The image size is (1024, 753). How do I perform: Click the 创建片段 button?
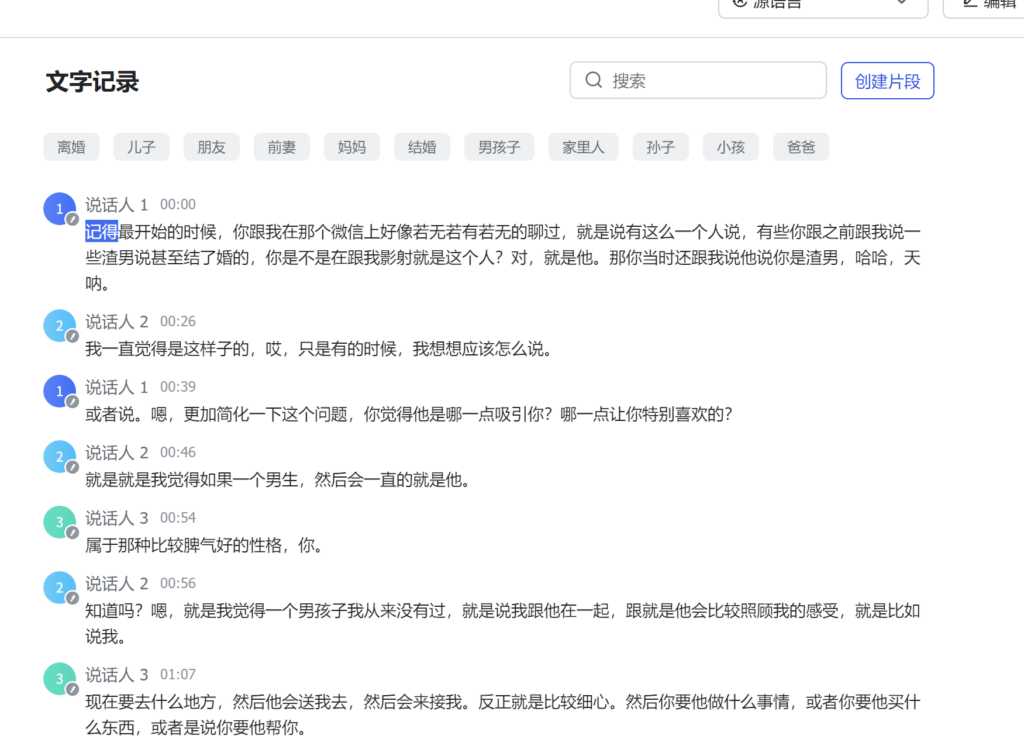click(x=887, y=81)
